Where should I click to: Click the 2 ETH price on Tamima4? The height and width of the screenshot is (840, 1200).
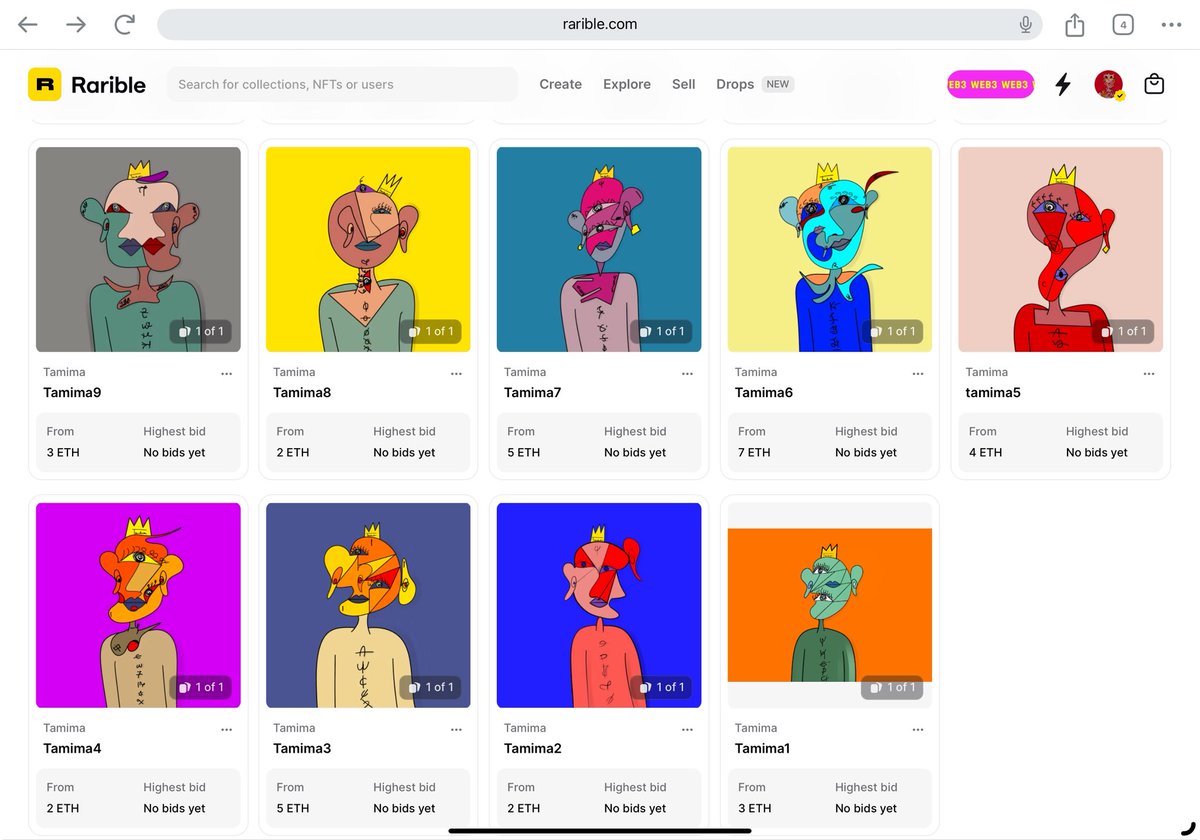tap(64, 809)
